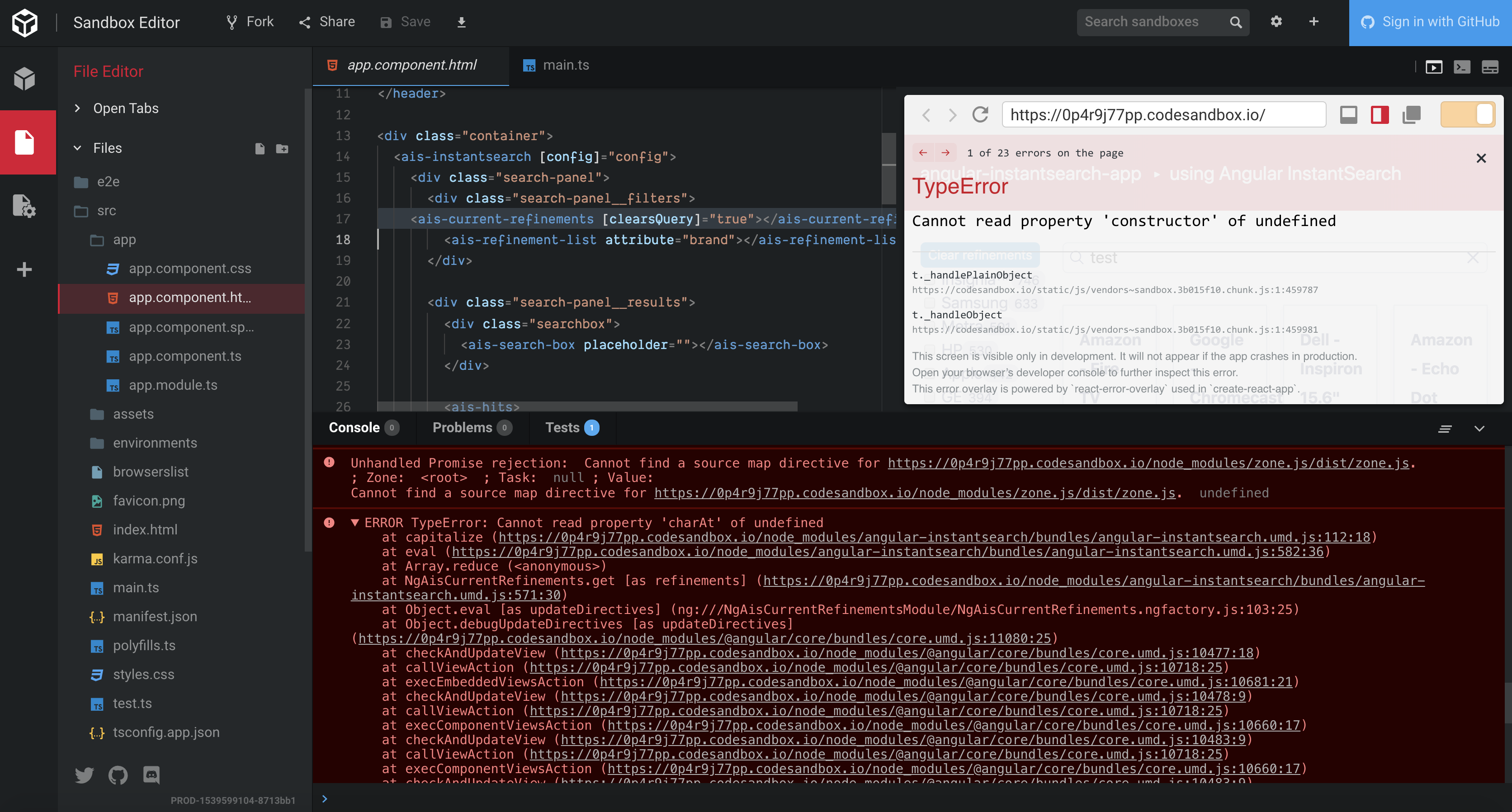This screenshot has height=812, width=1512.
Task: Create a new directory in Files panel
Action: click(x=282, y=148)
